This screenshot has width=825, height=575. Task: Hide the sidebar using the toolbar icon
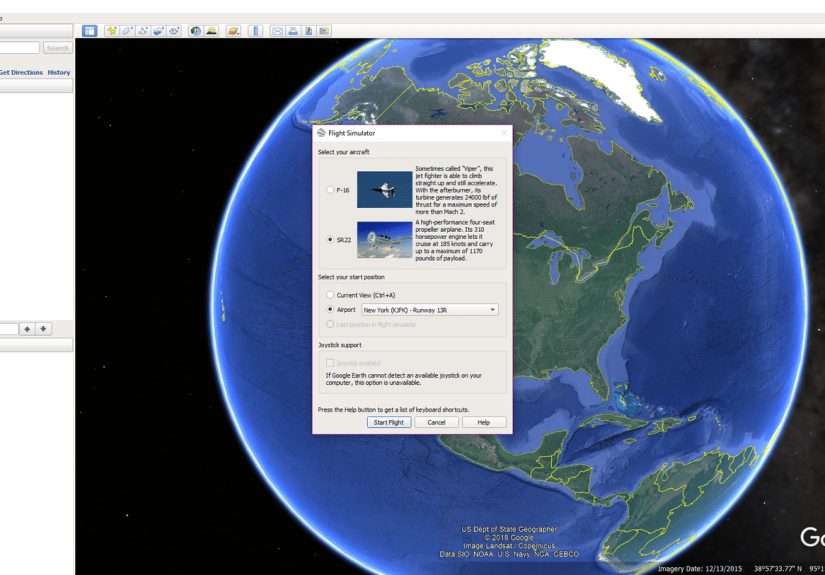(89, 31)
